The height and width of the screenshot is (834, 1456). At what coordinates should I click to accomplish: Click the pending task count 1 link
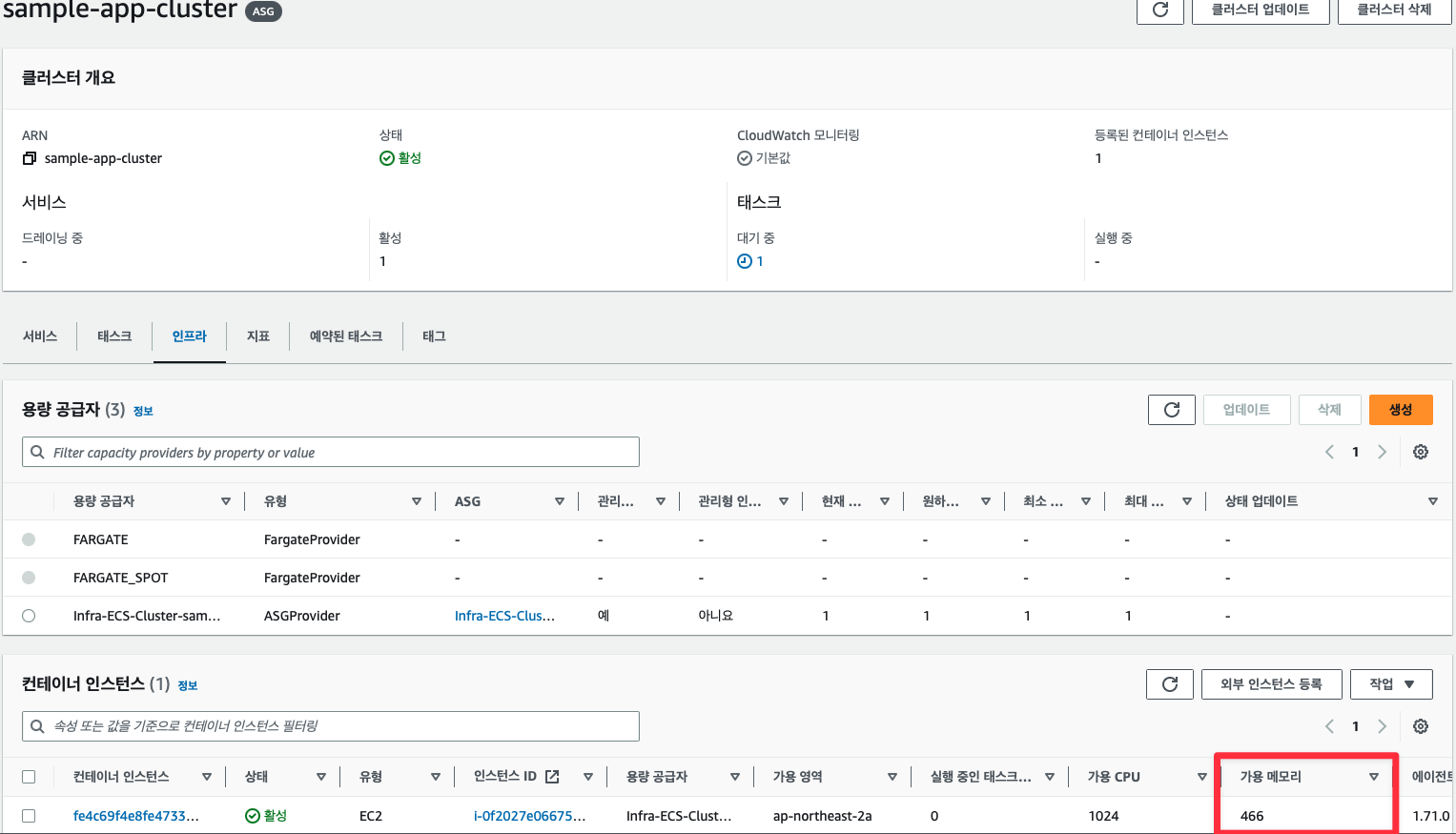tap(760, 261)
